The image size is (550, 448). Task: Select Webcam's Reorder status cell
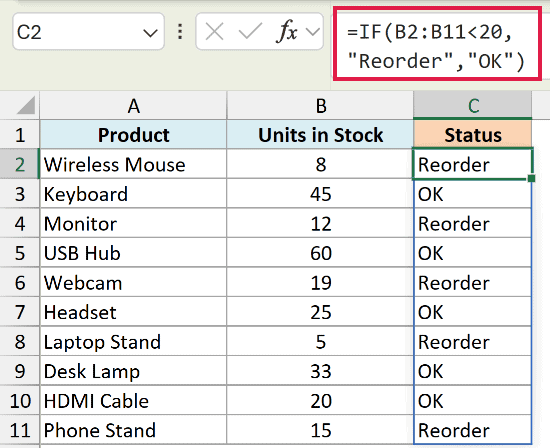(x=473, y=282)
